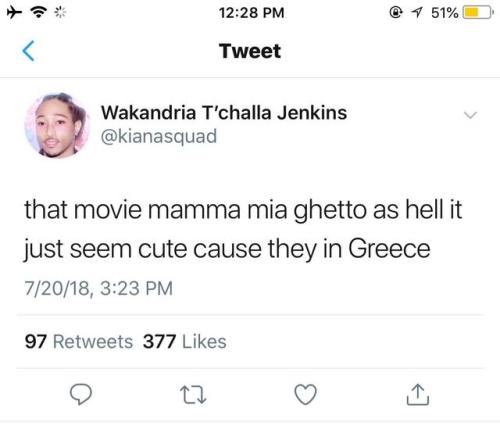This screenshot has height=426, width=500.
Task: Open the reply speech bubble icon
Action: [81, 394]
